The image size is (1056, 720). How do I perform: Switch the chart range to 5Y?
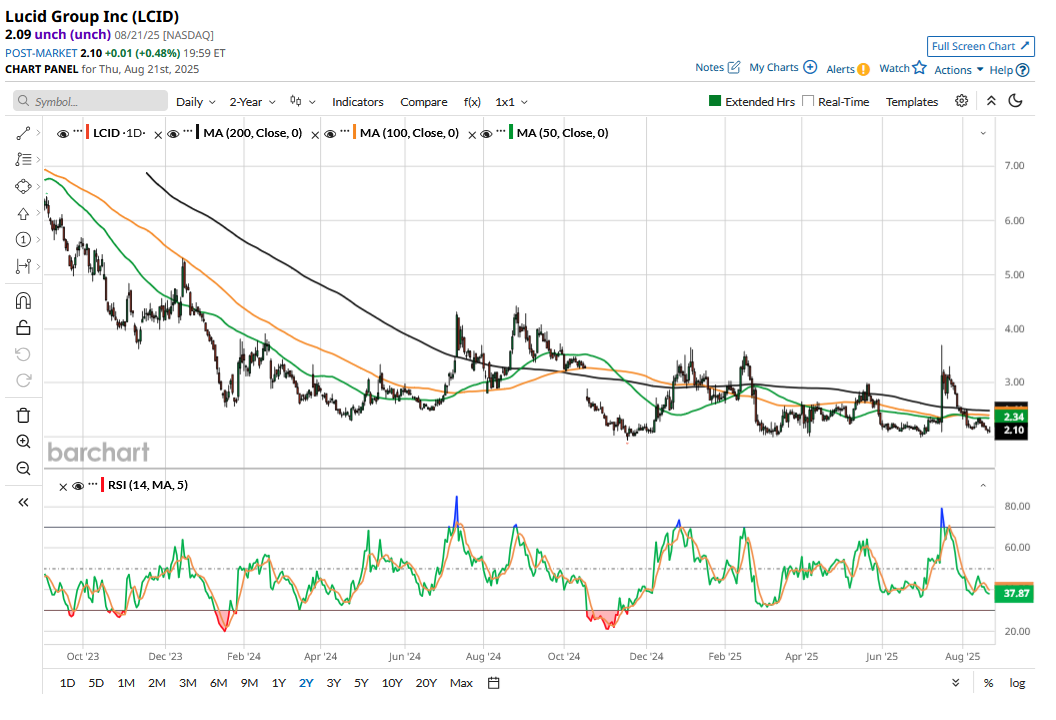point(362,683)
